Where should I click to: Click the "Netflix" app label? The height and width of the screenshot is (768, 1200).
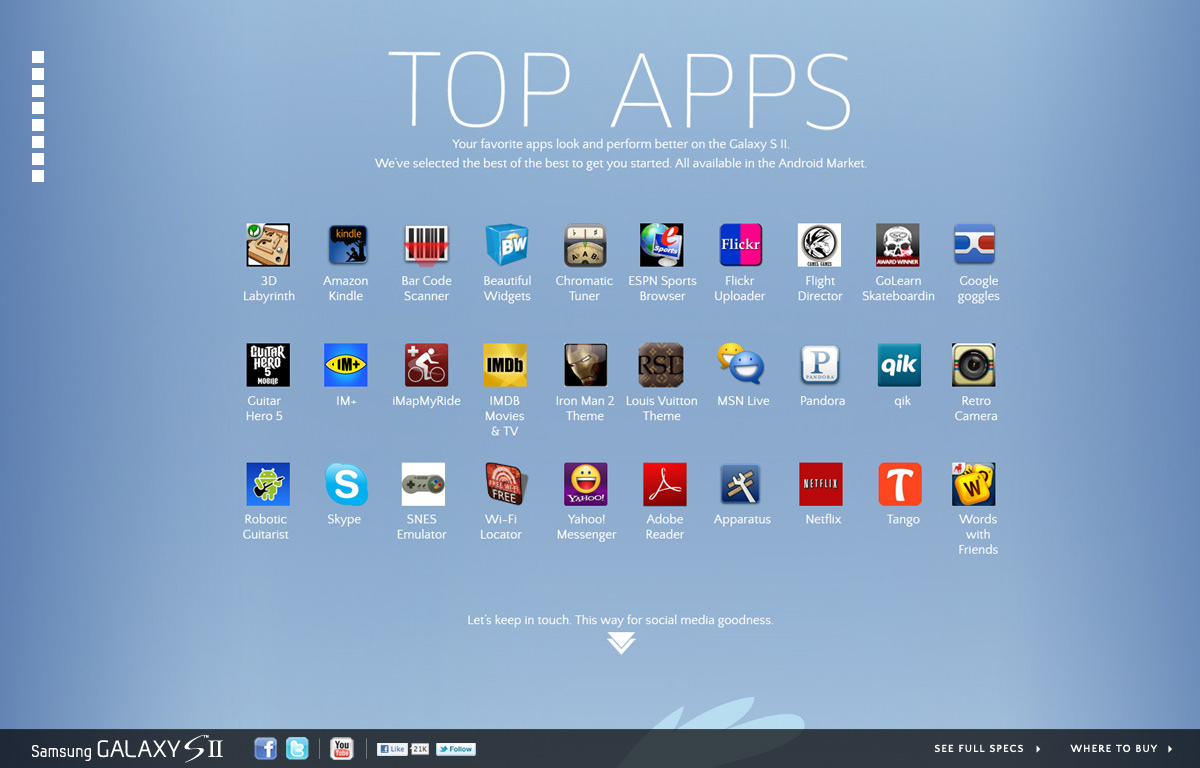(824, 519)
